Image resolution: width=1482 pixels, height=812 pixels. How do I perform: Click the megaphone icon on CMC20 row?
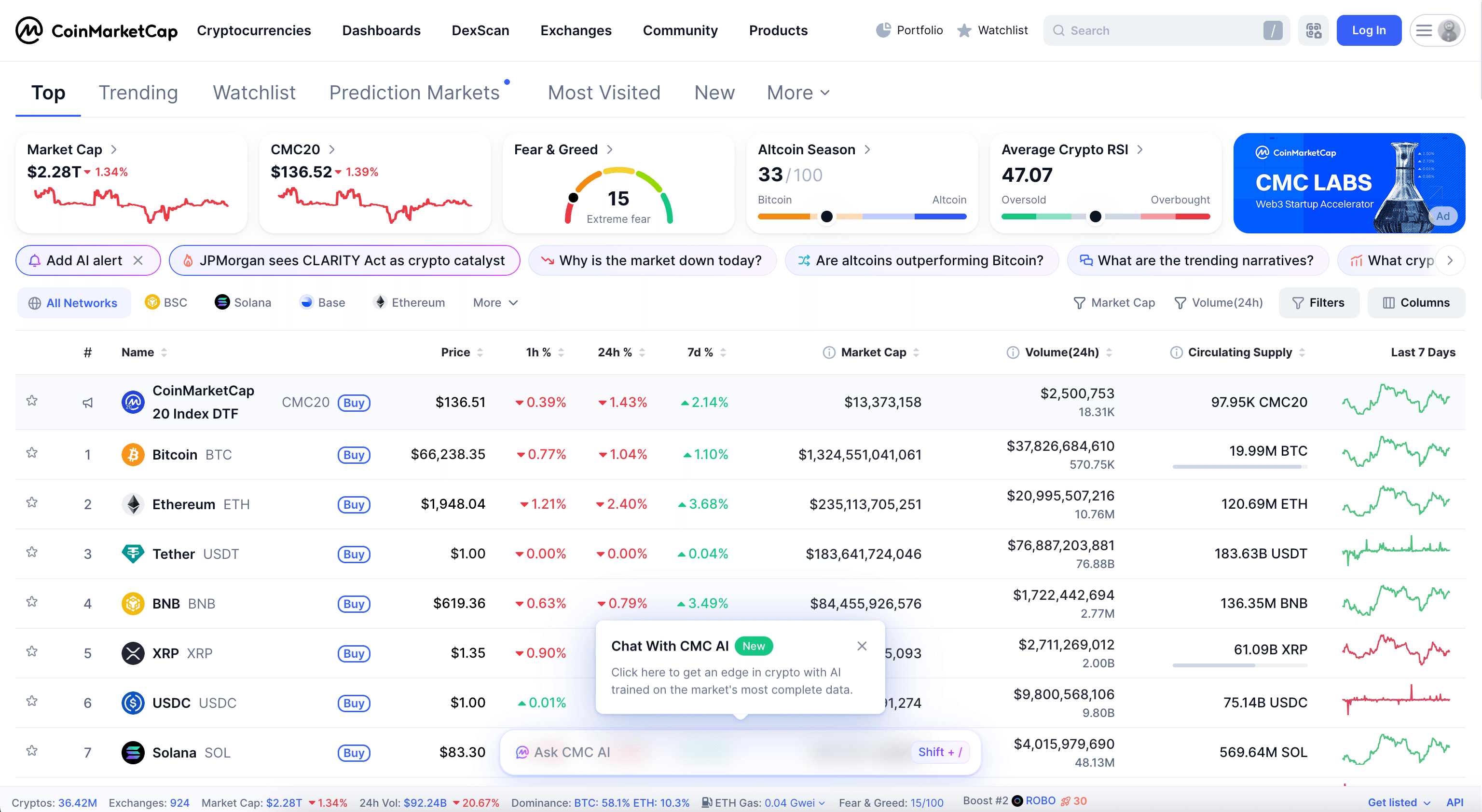point(87,403)
